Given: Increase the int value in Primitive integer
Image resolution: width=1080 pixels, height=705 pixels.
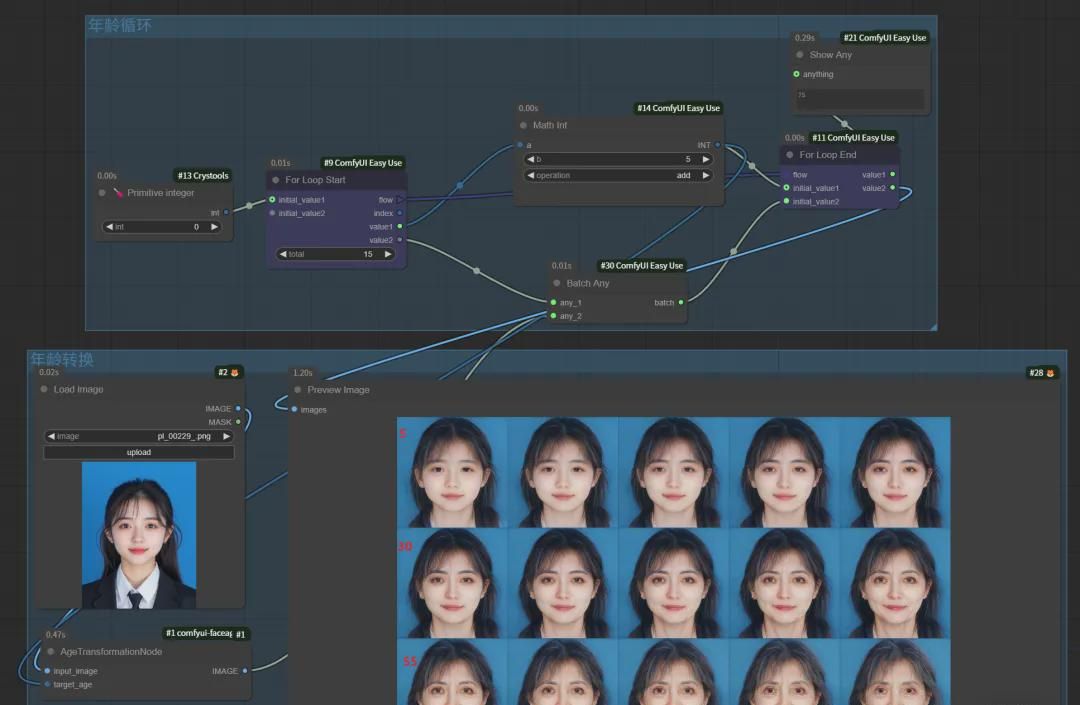Looking at the screenshot, I should (214, 227).
